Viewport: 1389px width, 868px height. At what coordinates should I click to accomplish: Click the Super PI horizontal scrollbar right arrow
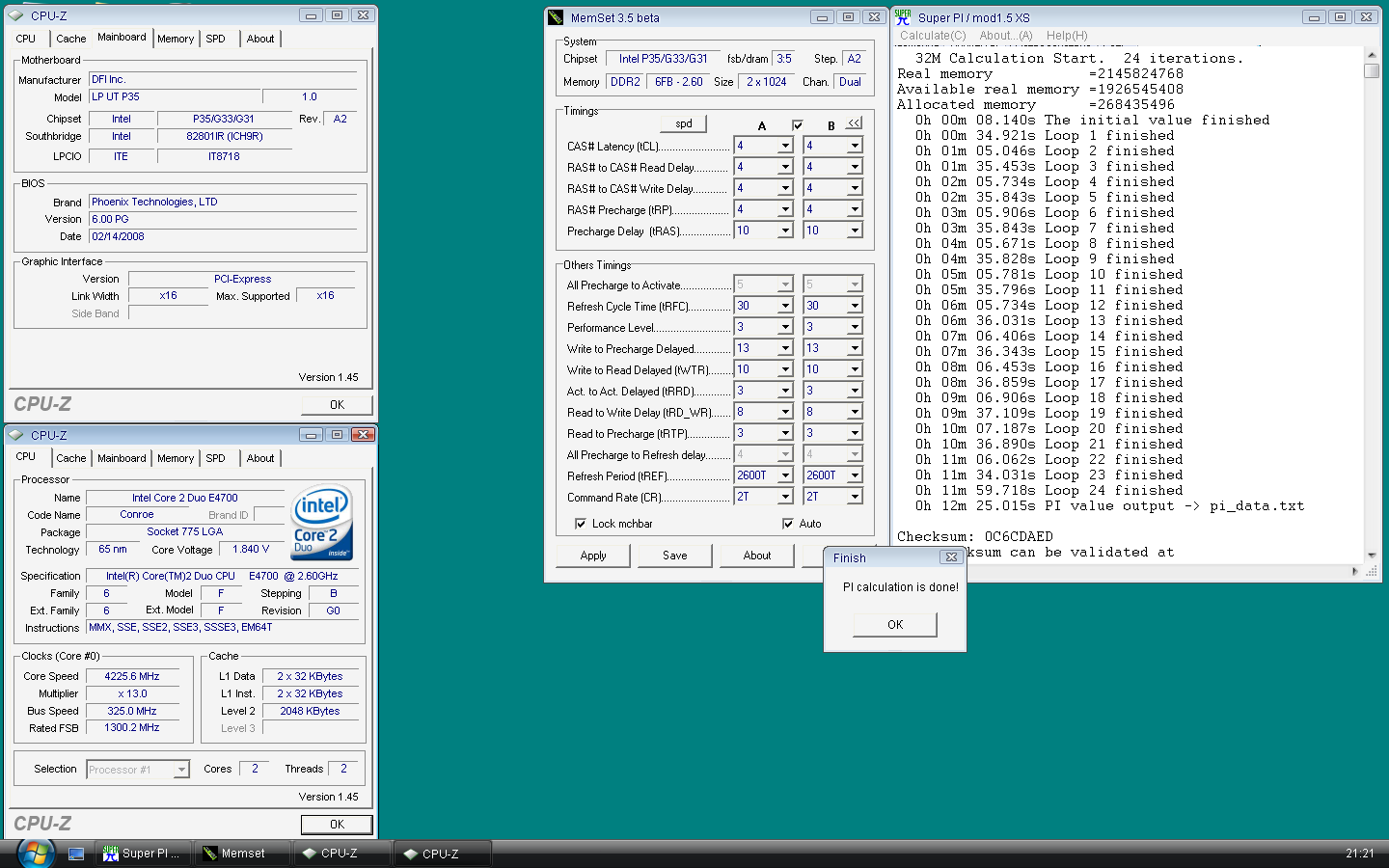tap(1355, 571)
